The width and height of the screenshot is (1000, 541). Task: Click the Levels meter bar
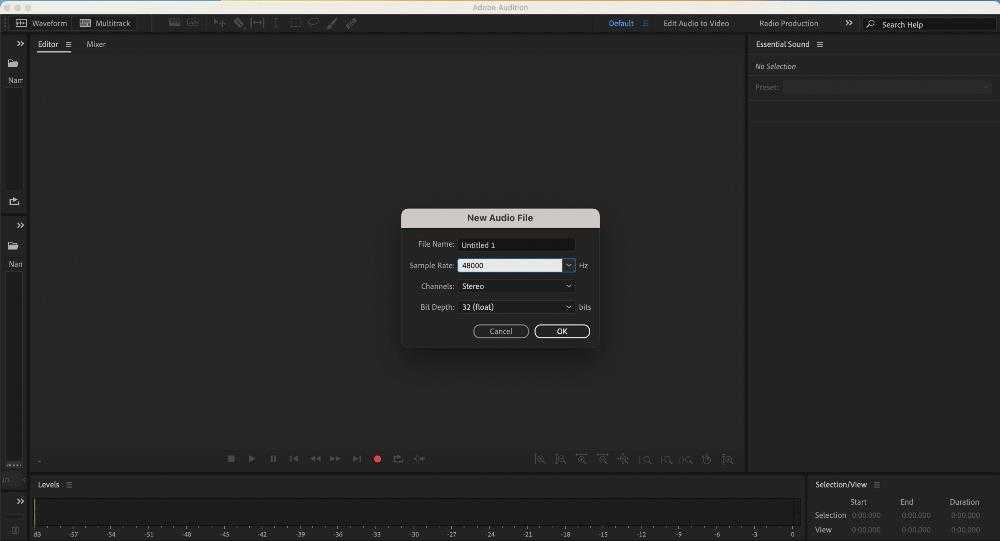(x=415, y=512)
